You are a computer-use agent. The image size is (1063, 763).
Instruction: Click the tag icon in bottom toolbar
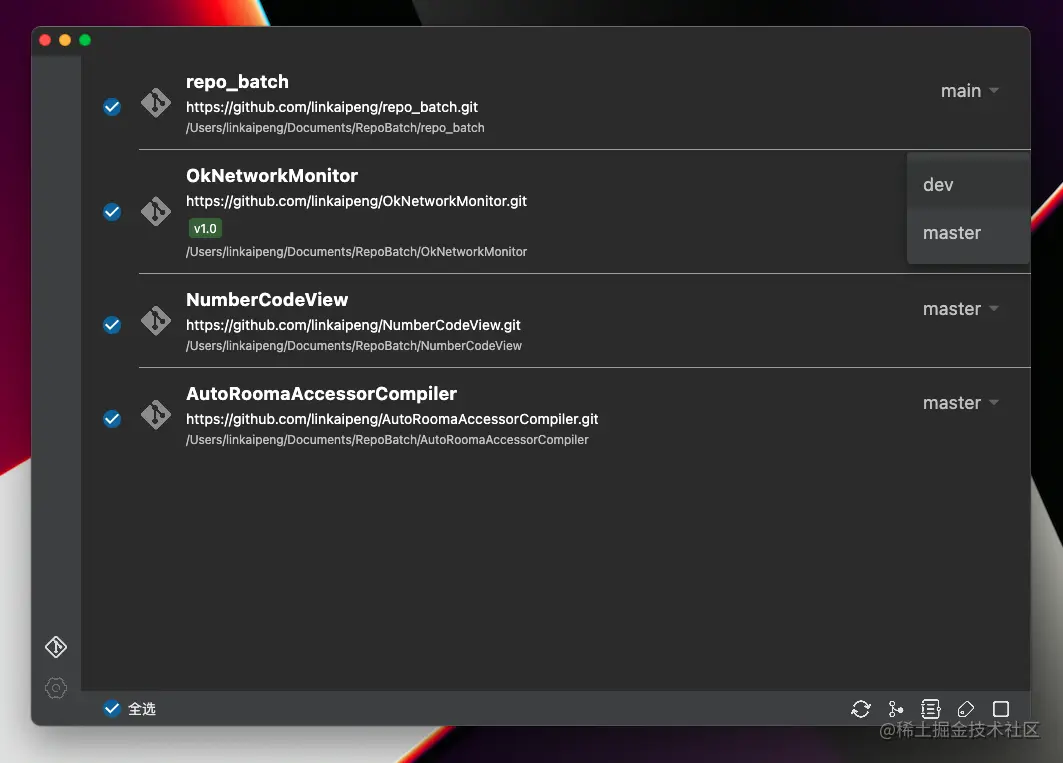[965, 709]
